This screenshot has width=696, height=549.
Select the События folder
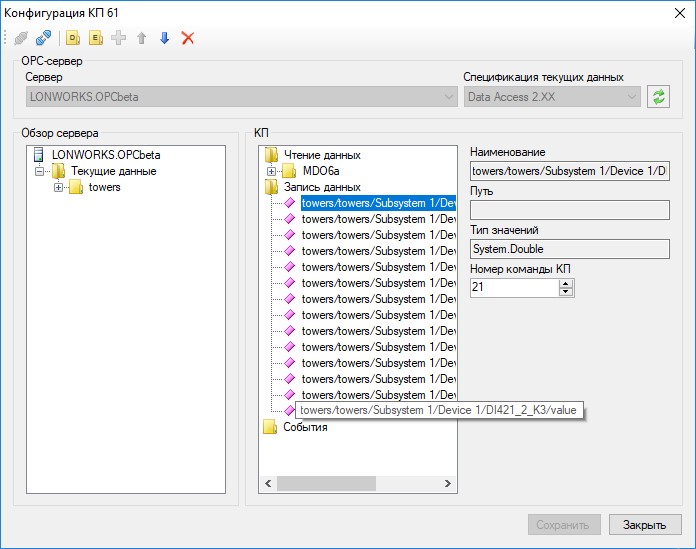coord(305,427)
